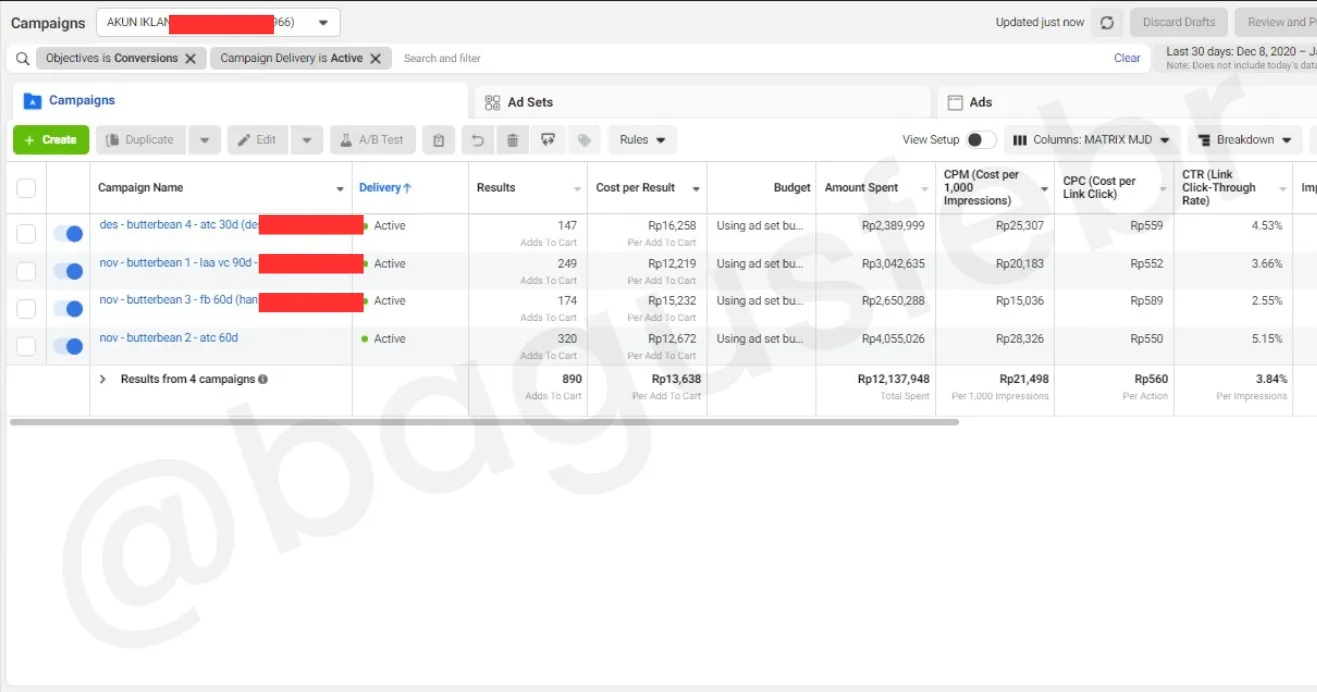The height and width of the screenshot is (692, 1317).
Task: Remove the Campaign Delivery is Active filter
Action: 375,59
